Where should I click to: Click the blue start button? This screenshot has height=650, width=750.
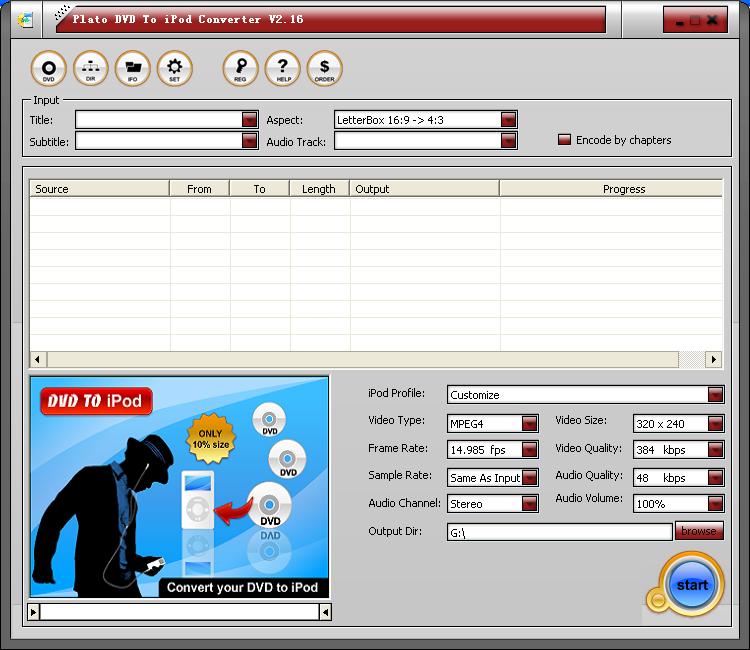pos(692,584)
